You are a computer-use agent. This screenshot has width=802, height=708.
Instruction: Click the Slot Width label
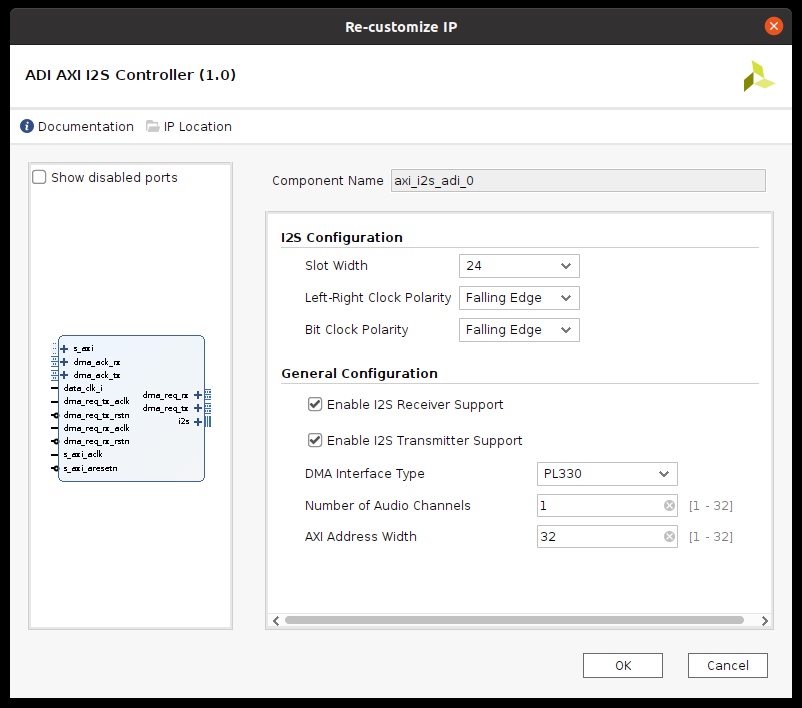click(336, 266)
